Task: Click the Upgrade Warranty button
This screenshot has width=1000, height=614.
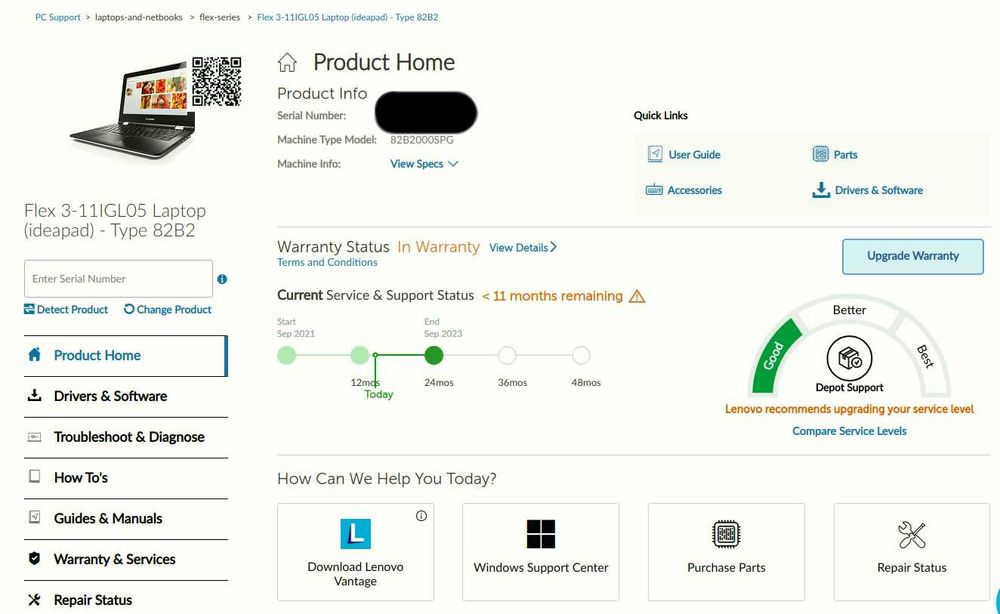Action: coord(912,256)
